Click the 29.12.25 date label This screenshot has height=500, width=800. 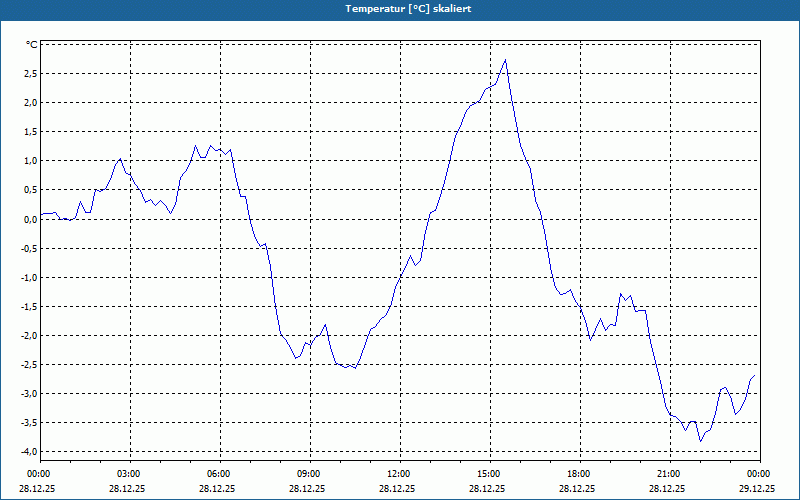757,488
